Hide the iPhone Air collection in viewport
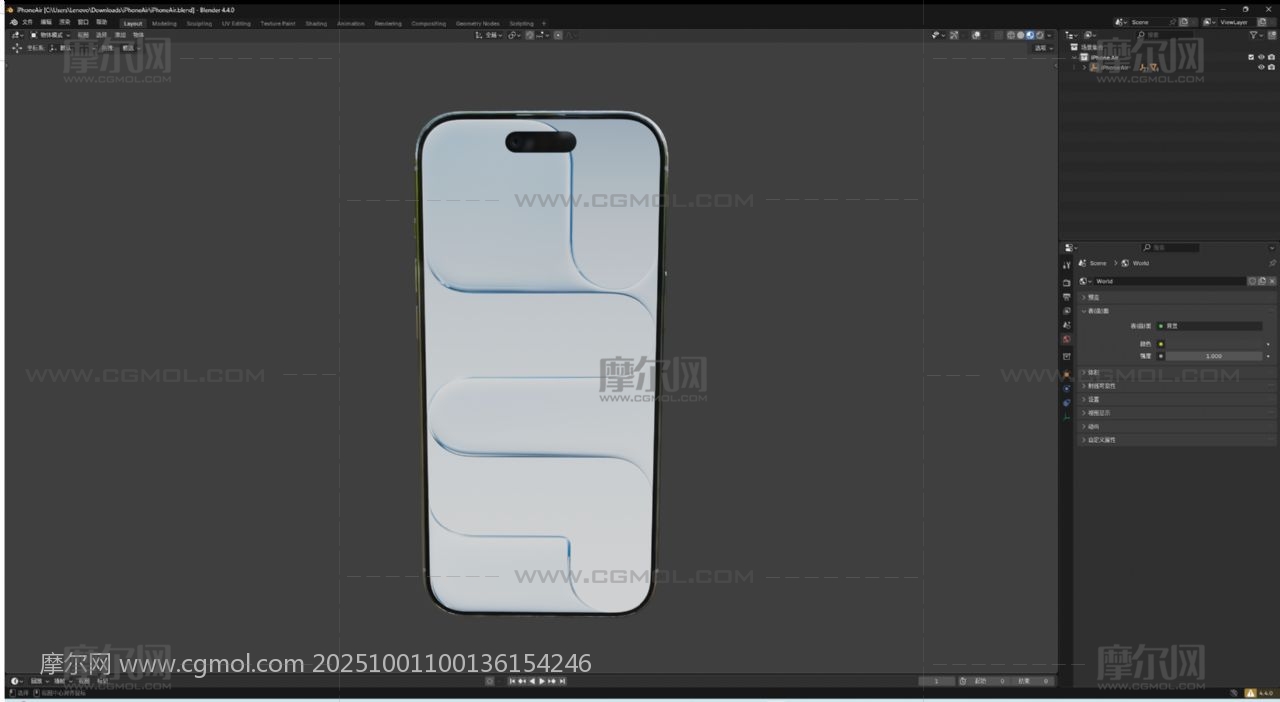 (x=1261, y=57)
